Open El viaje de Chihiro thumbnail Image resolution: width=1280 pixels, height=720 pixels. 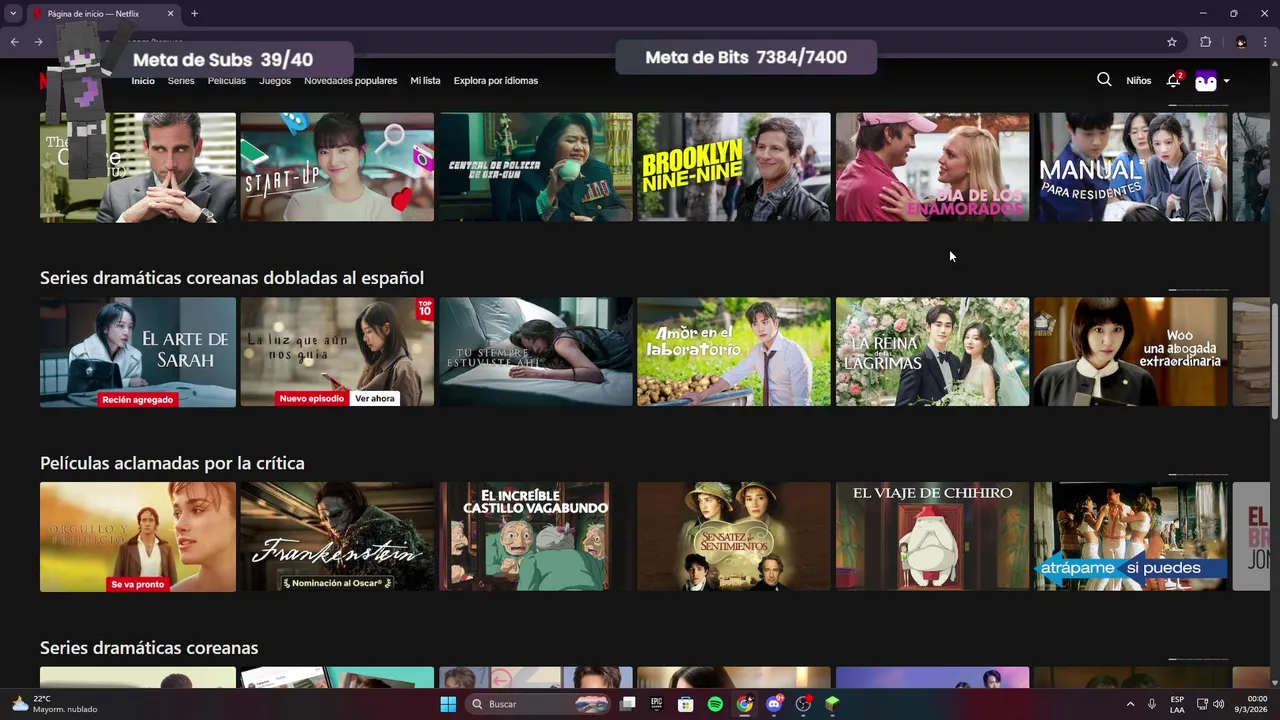pos(932,537)
